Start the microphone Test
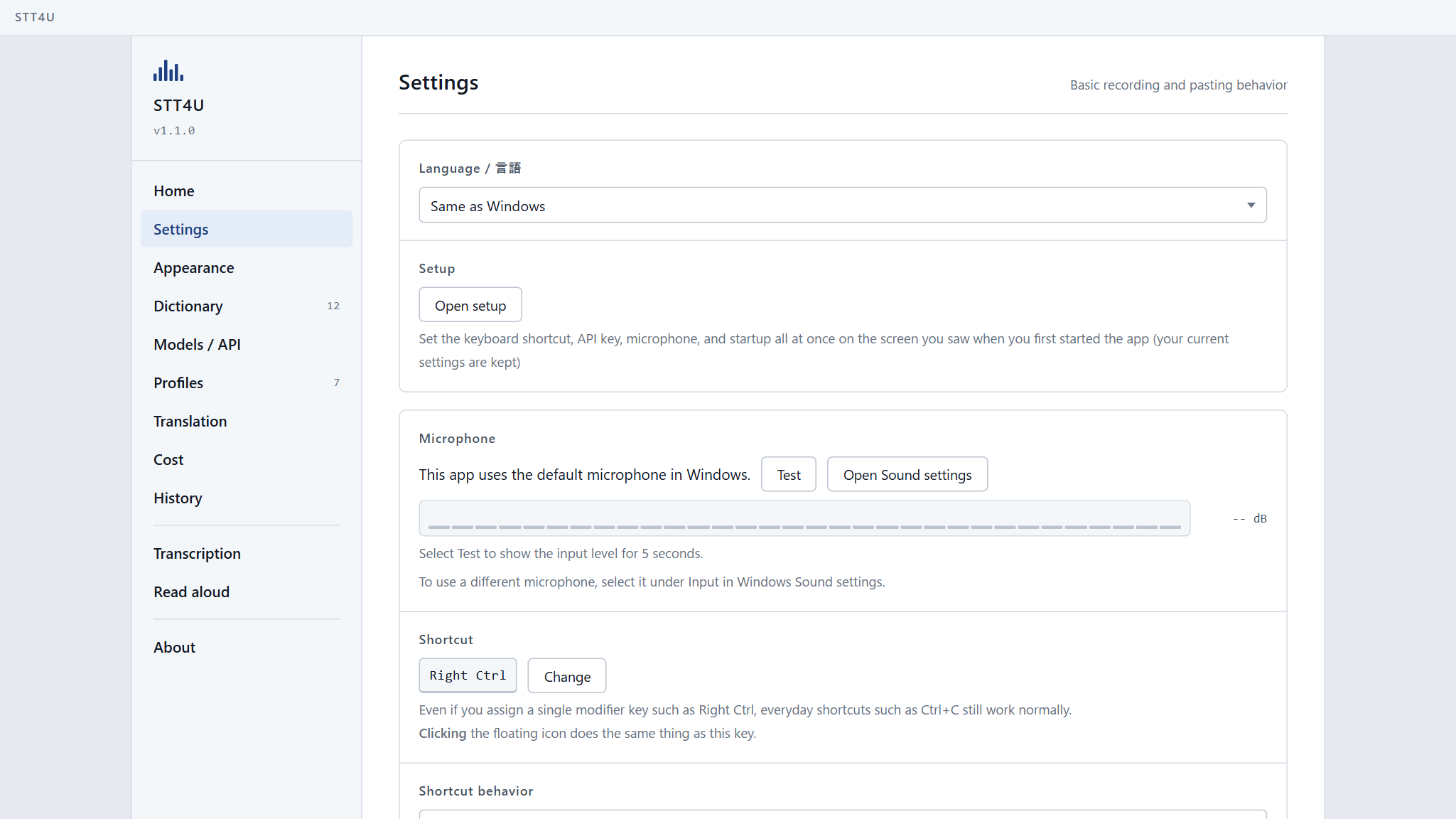This screenshot has width=1456, height=819. click(789, 474)
